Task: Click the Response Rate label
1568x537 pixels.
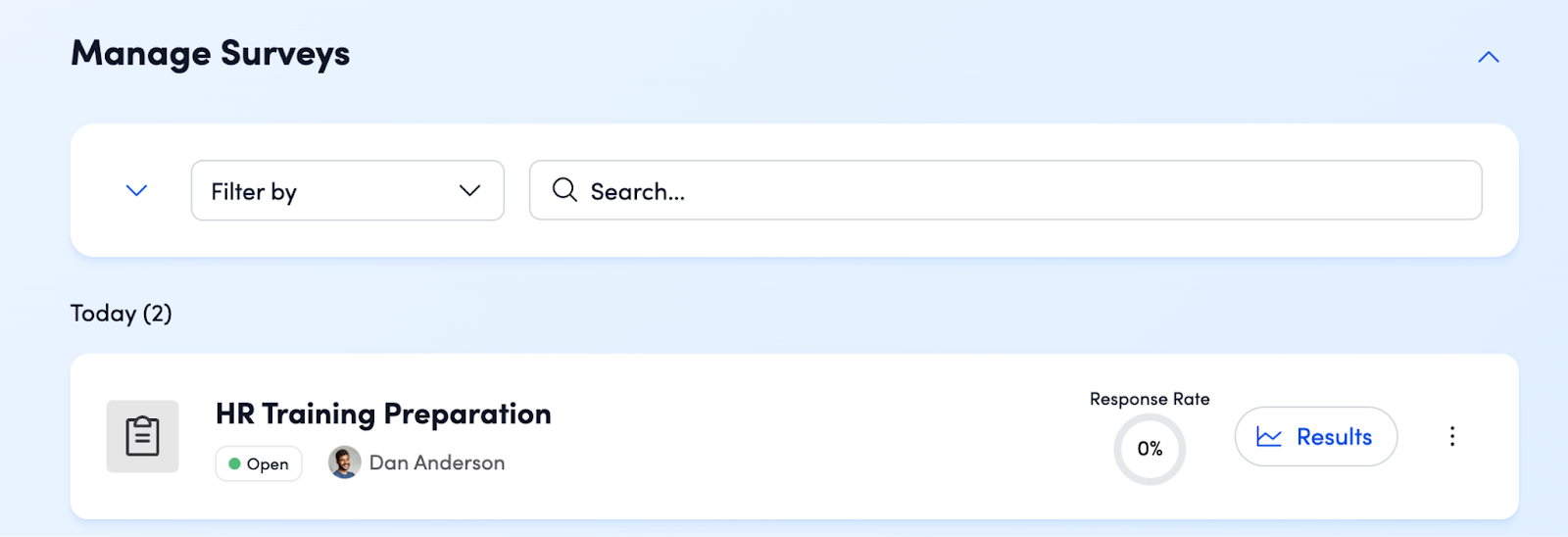Action: [1150, 399]
